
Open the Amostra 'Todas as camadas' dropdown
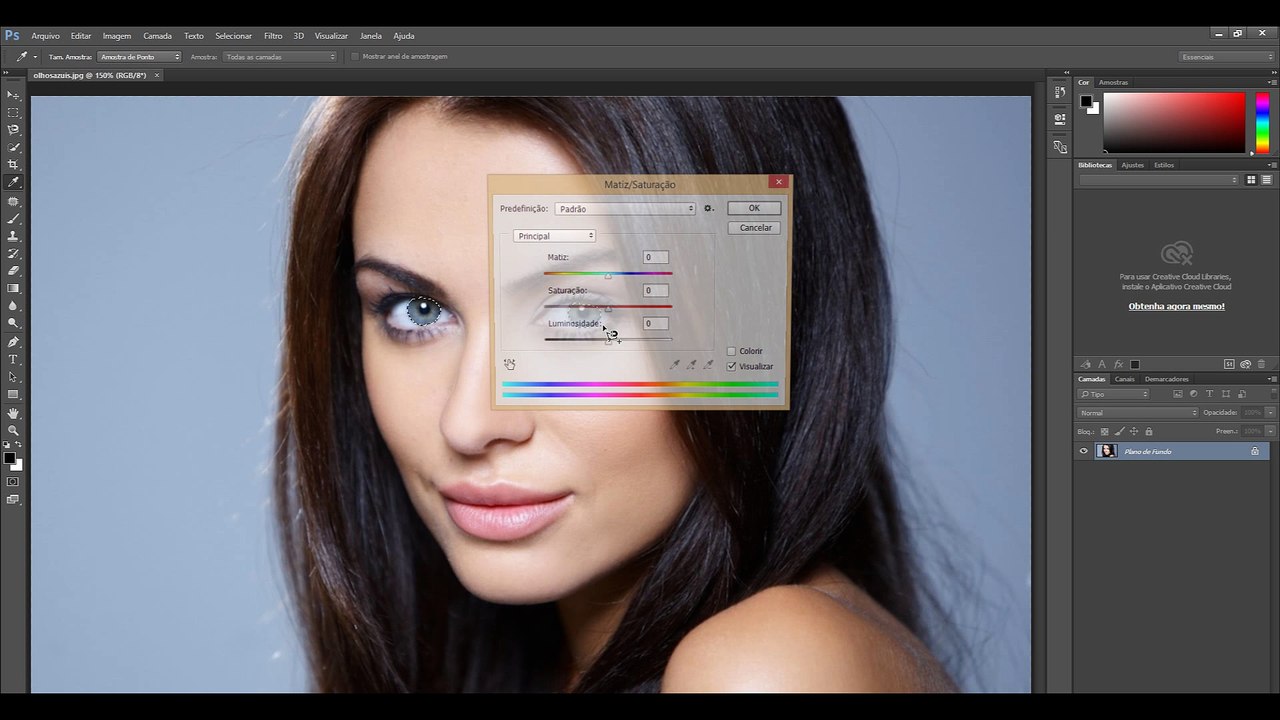pos(280,56)
